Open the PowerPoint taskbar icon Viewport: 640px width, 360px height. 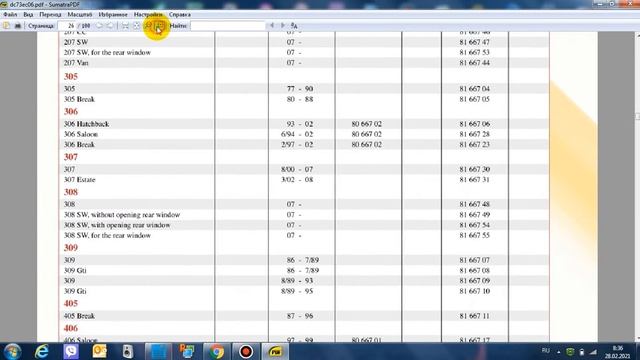click(187, 351)
